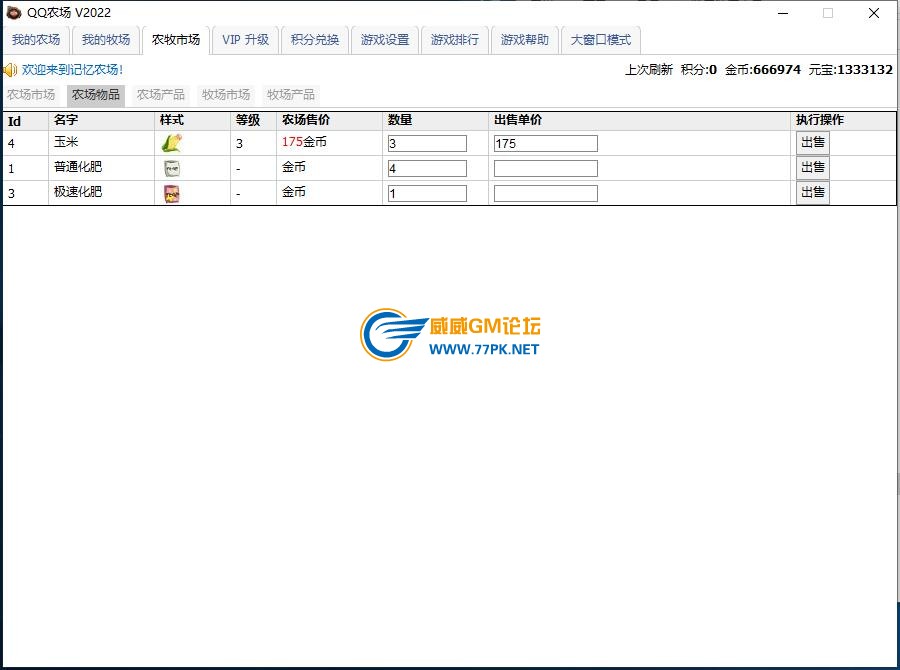Click 玉米 quantity field showing 3
Screen dimensions: 900x670
(428, 144)
